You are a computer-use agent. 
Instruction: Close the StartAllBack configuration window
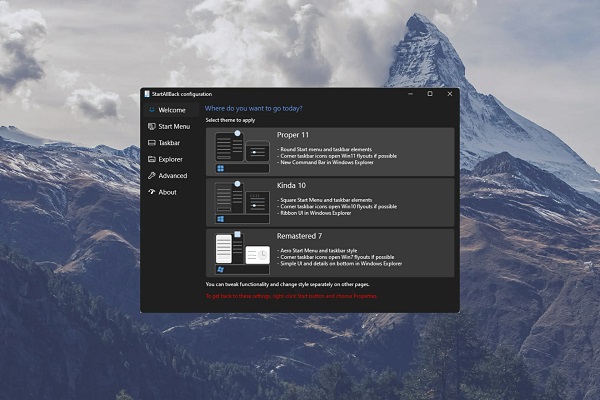click(x=450, y=94)
